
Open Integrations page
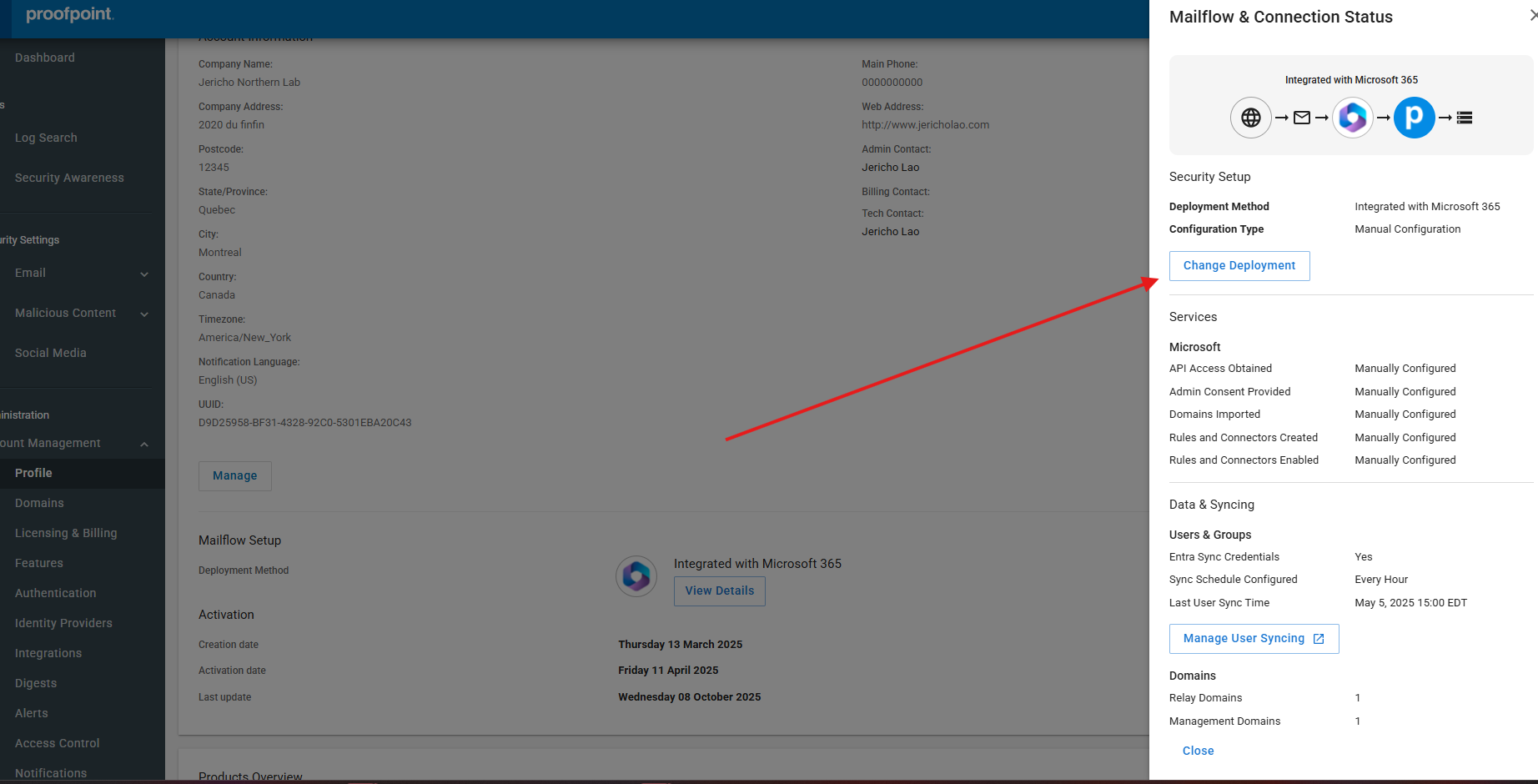coord(48,653)
